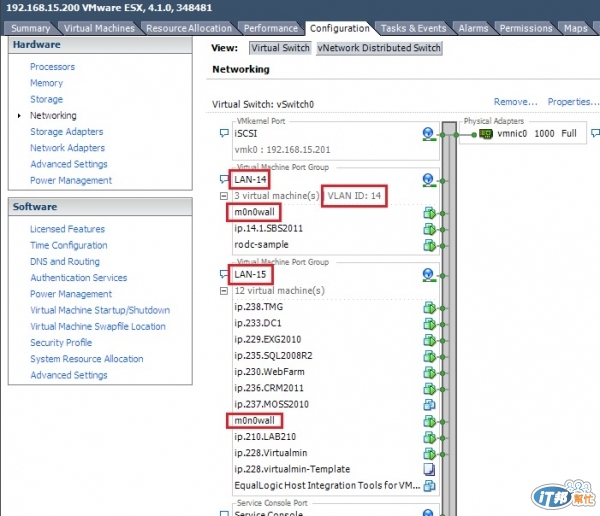Click VM icon beside ip.14.1.SBS2011

pos(429,229)
